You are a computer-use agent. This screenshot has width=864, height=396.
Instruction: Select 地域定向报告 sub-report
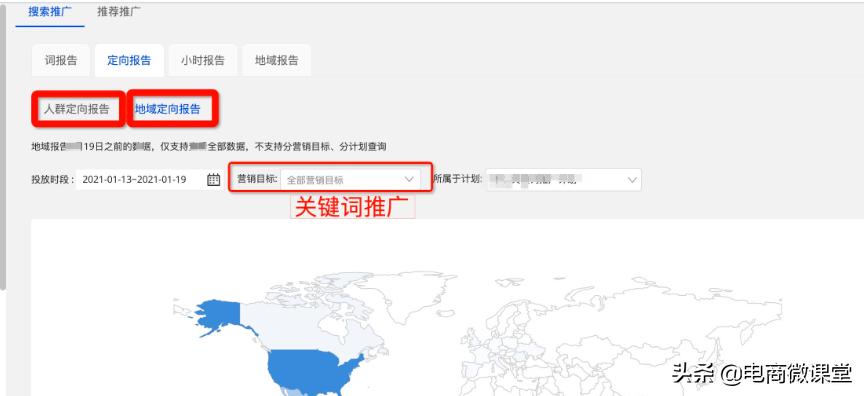click(168, 109)
